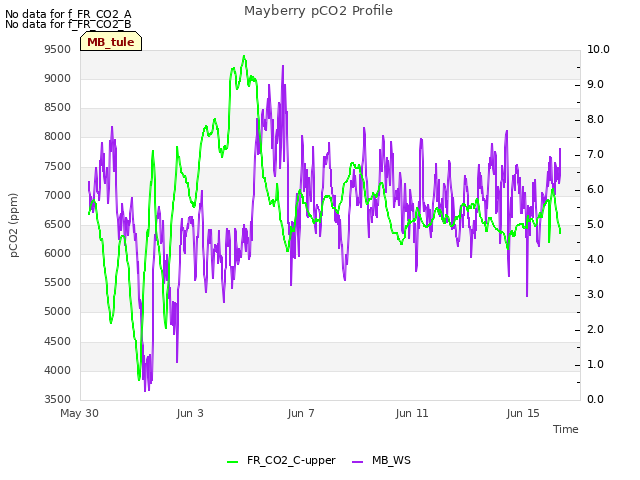Screen dimensions: 640x480
Task: Click the MB_tule label box
Action: click(x=111, y=42)
